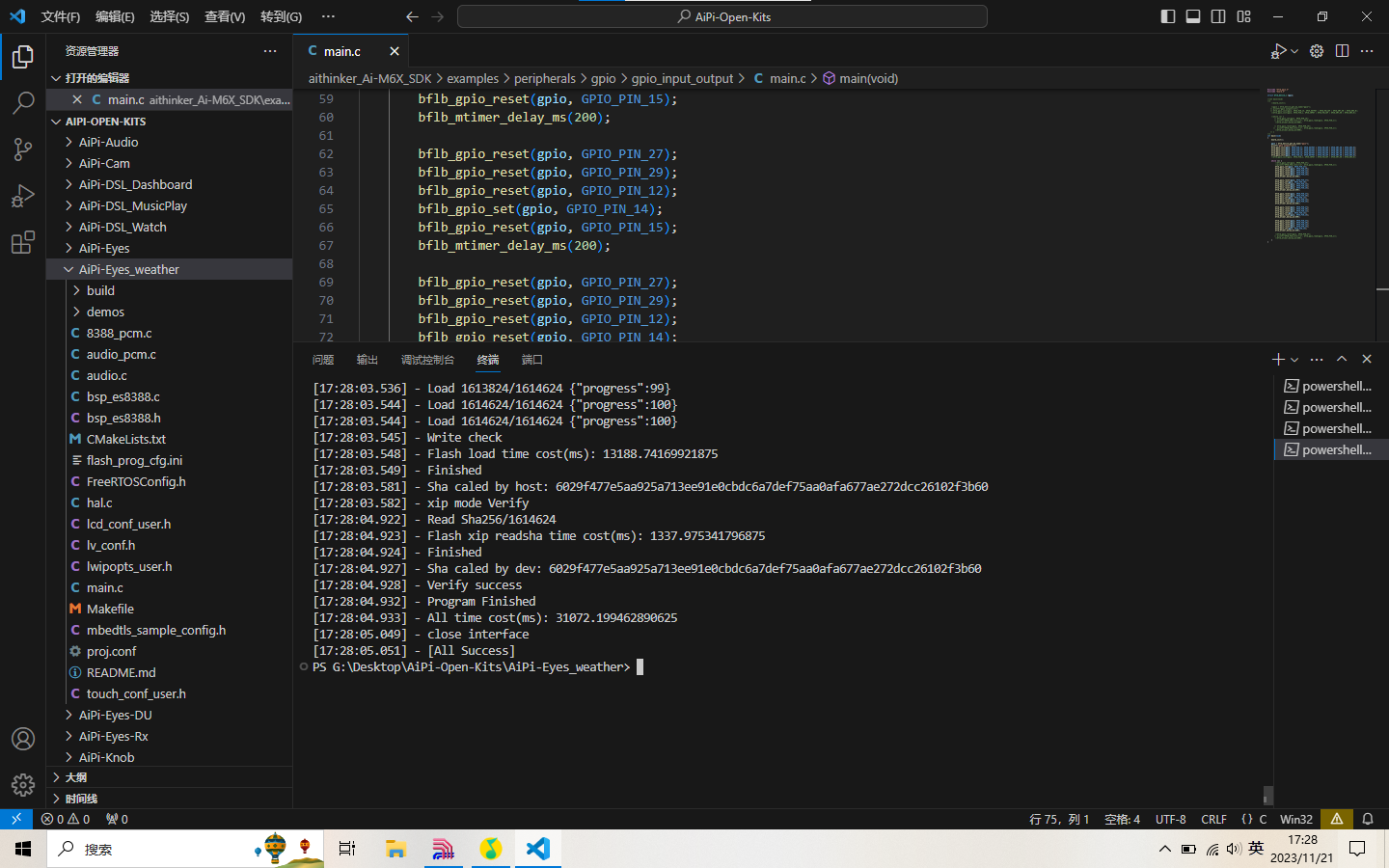
Task: Go back using the navigation arrow
Action: click(x=412, y=16)
